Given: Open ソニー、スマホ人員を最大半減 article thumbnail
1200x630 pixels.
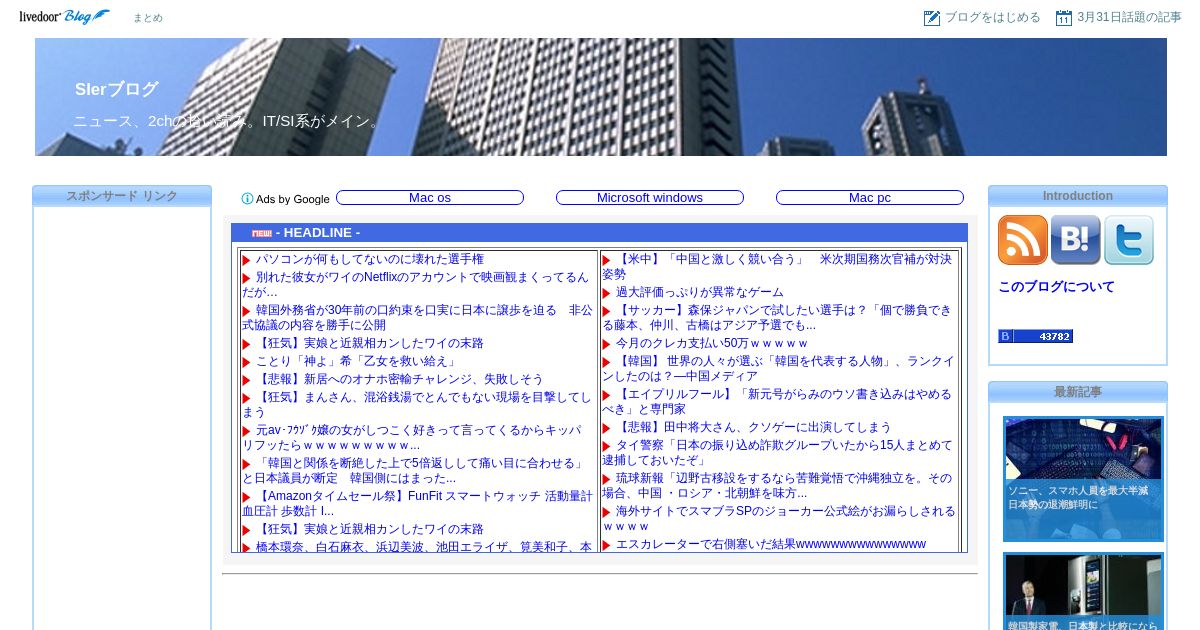Looking at the screenshot, I should (x=1083, y=479).
